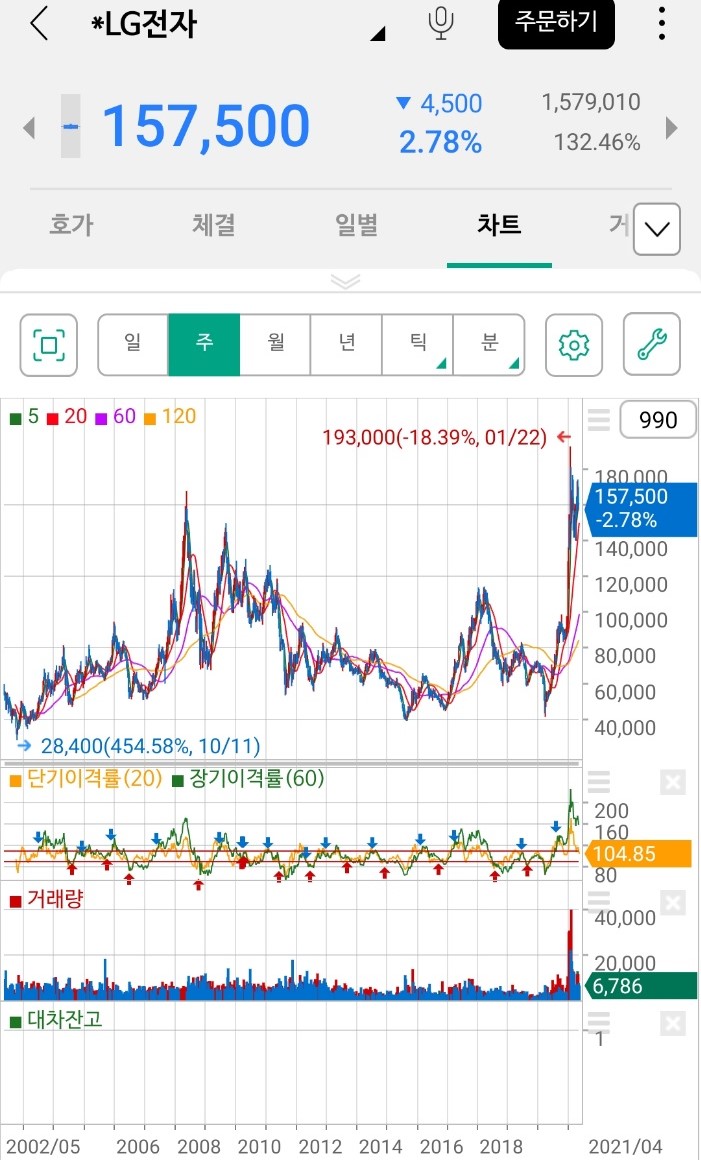Edit the 990 candle count field
701x1160 pixels.
pos(657,419)
